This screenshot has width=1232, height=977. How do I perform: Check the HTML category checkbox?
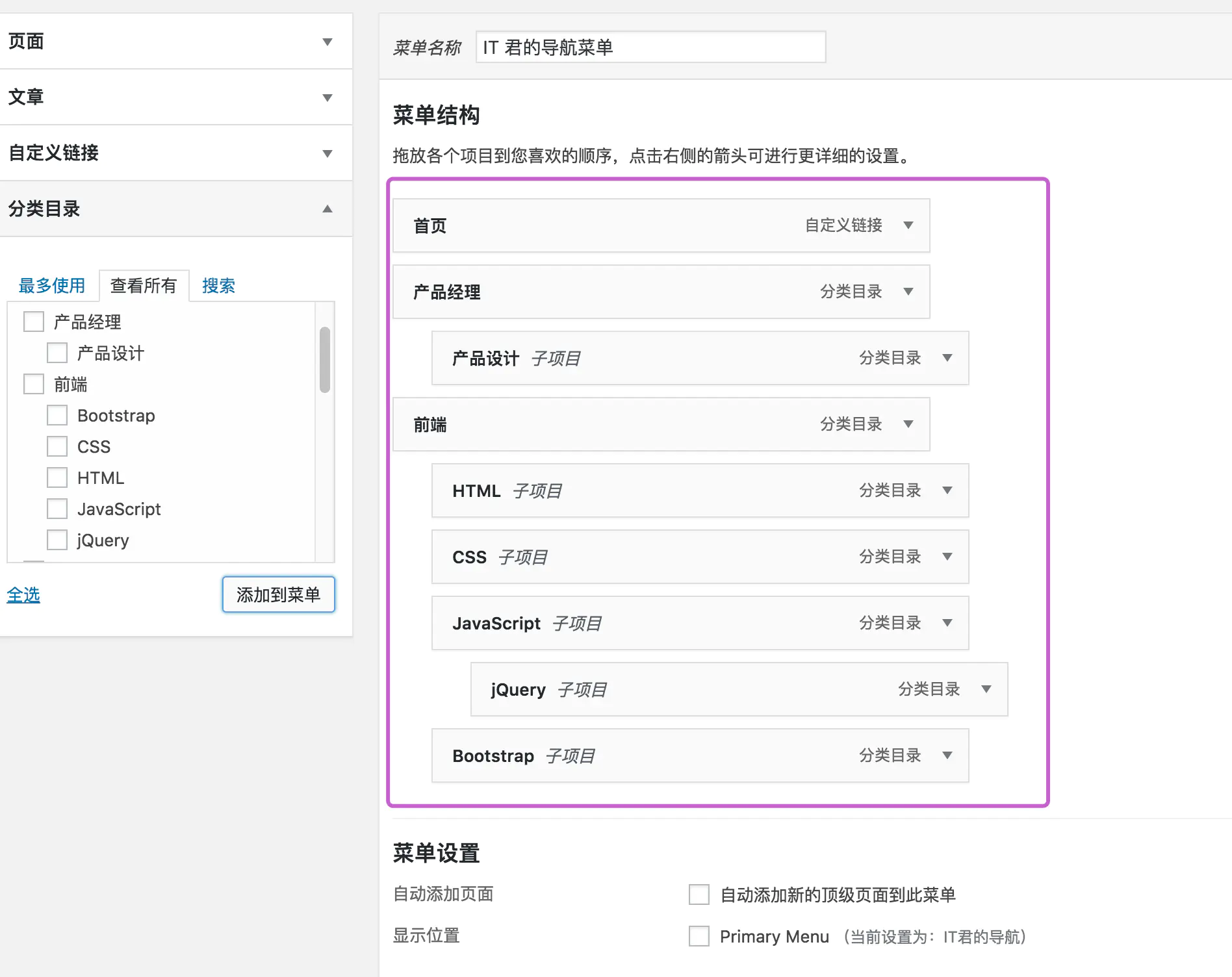click(57, 477)
